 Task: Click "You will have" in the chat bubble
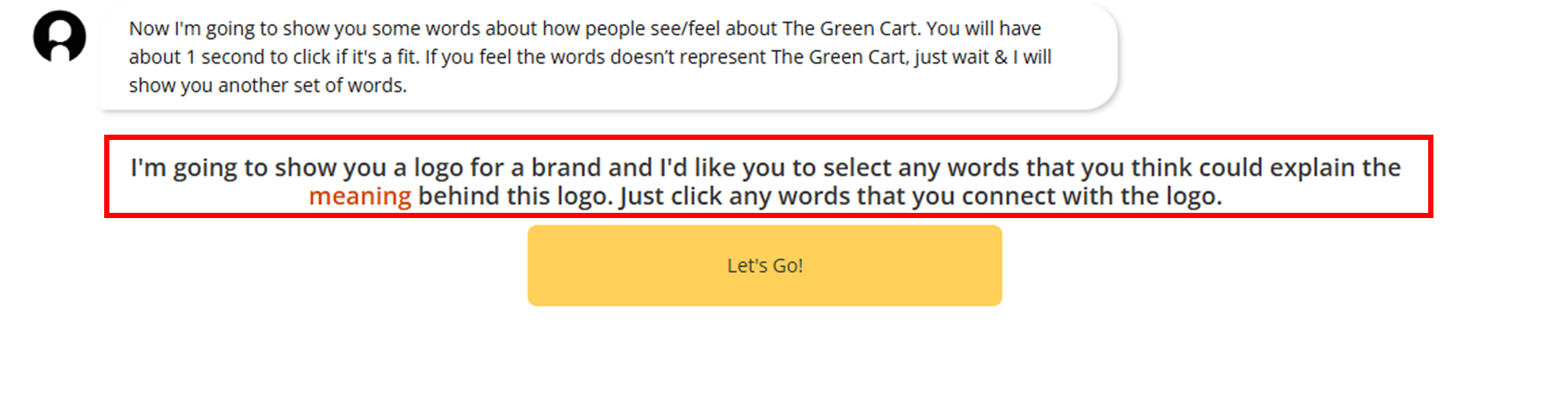click(984, 29)
